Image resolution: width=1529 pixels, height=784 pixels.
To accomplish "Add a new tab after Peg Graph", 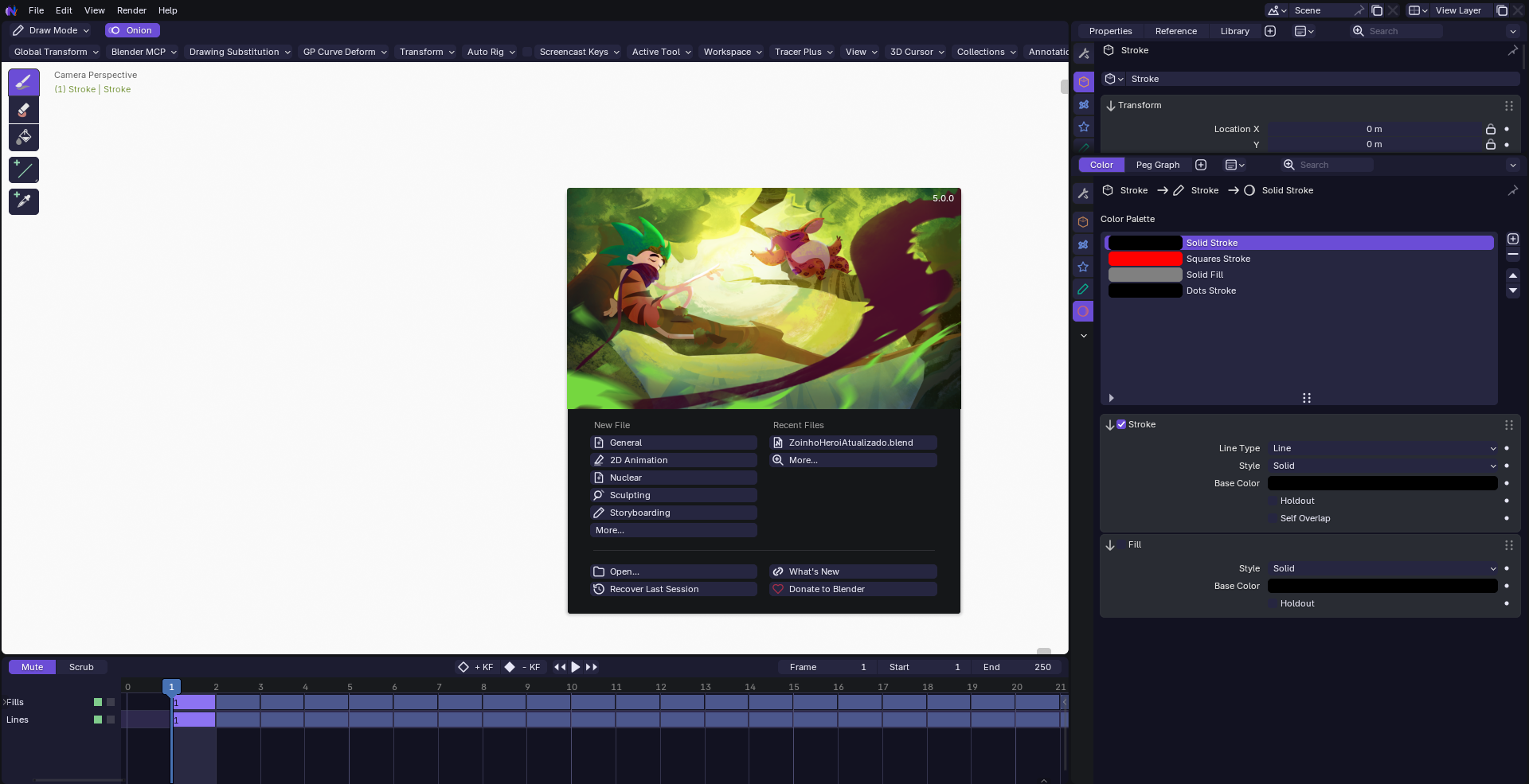I will 1201,165.
